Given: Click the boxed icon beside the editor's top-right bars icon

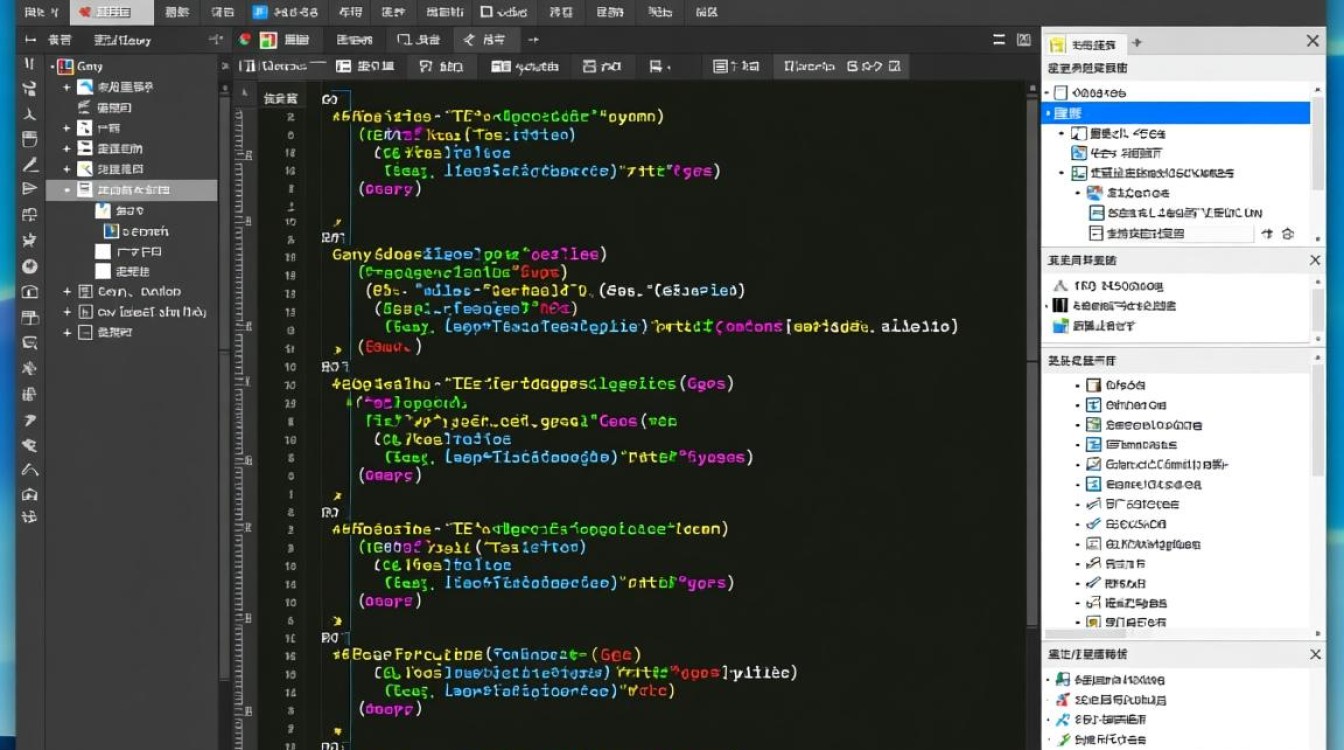Looking at the screenshot, I should click(1023, 40).
